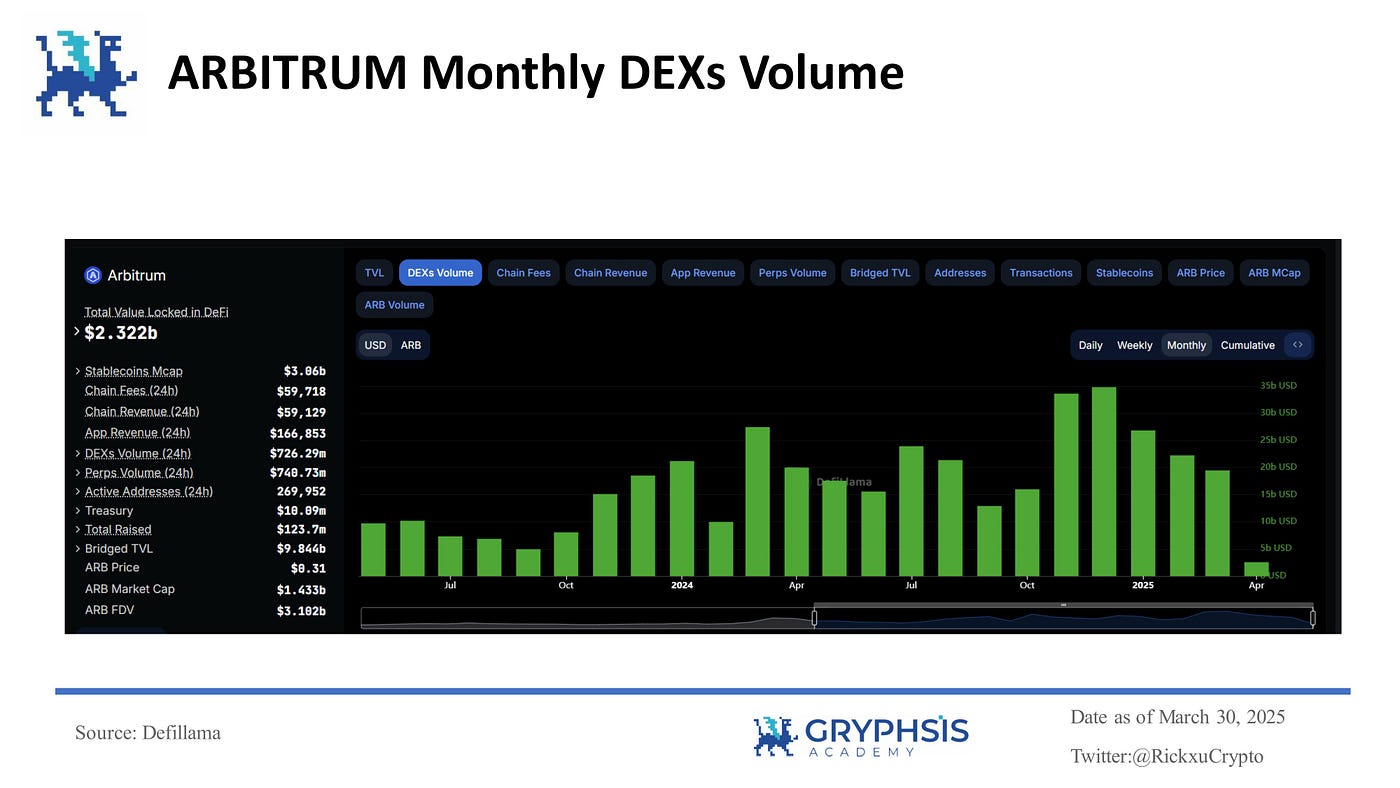Click the ARB Price label

click(112, 568)
